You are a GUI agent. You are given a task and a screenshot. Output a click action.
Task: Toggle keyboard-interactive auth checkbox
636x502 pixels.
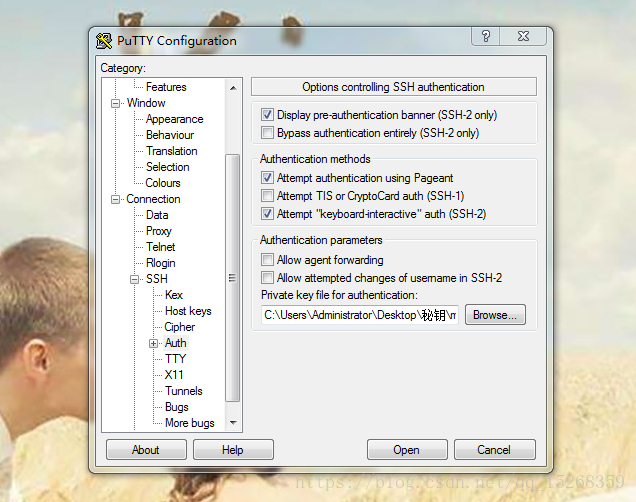(267, 214)
